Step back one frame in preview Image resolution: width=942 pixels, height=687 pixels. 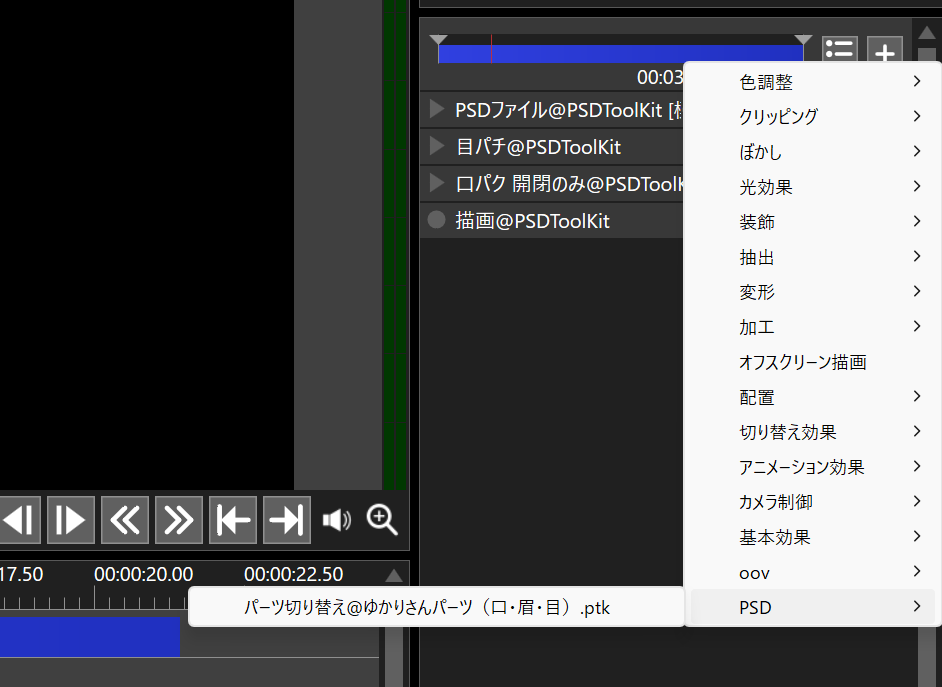tap(18, 520)
